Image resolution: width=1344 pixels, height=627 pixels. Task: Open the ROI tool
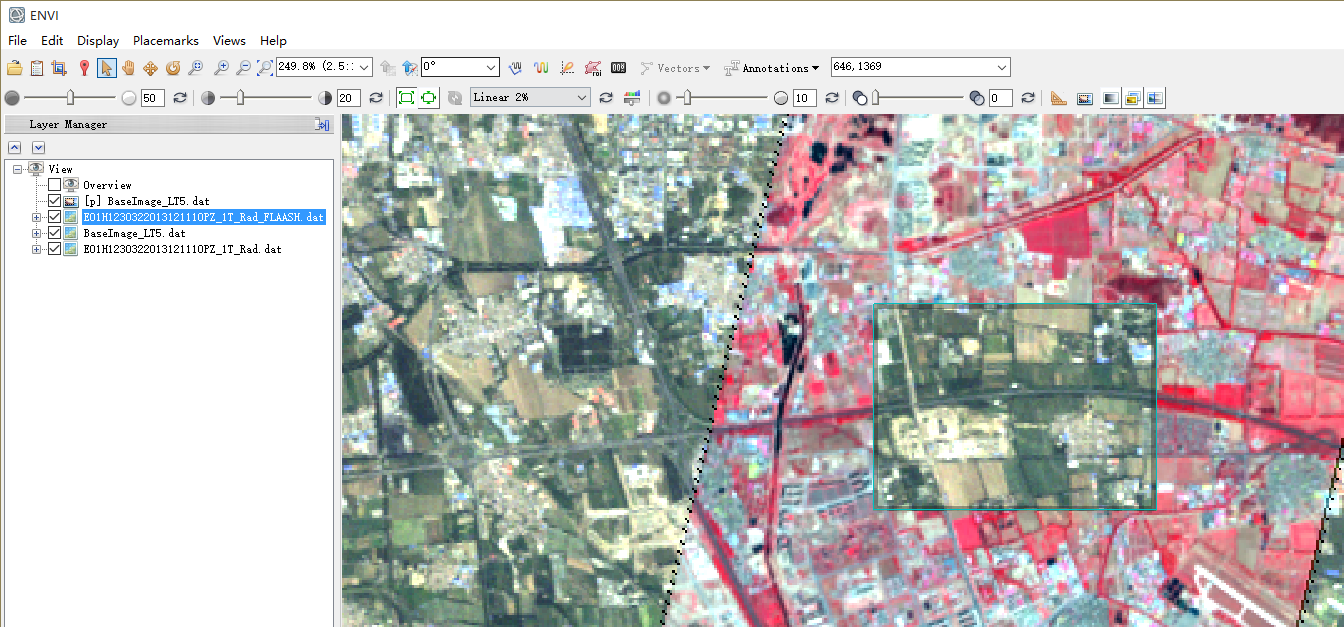pyautogui.click(x=592, y=68)
